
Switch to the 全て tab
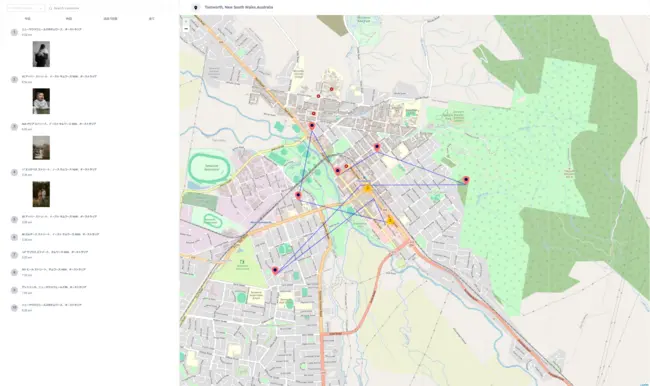(x=152, y=19)
